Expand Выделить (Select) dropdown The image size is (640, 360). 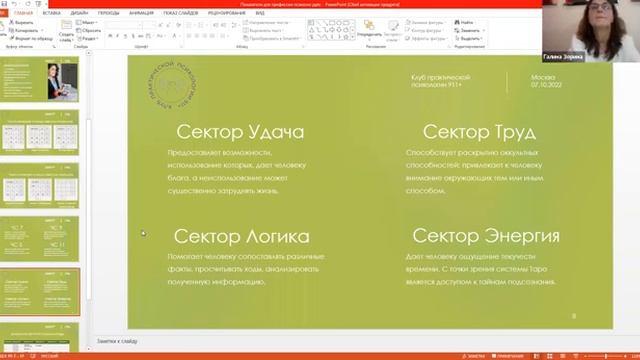tap(469, 38)
